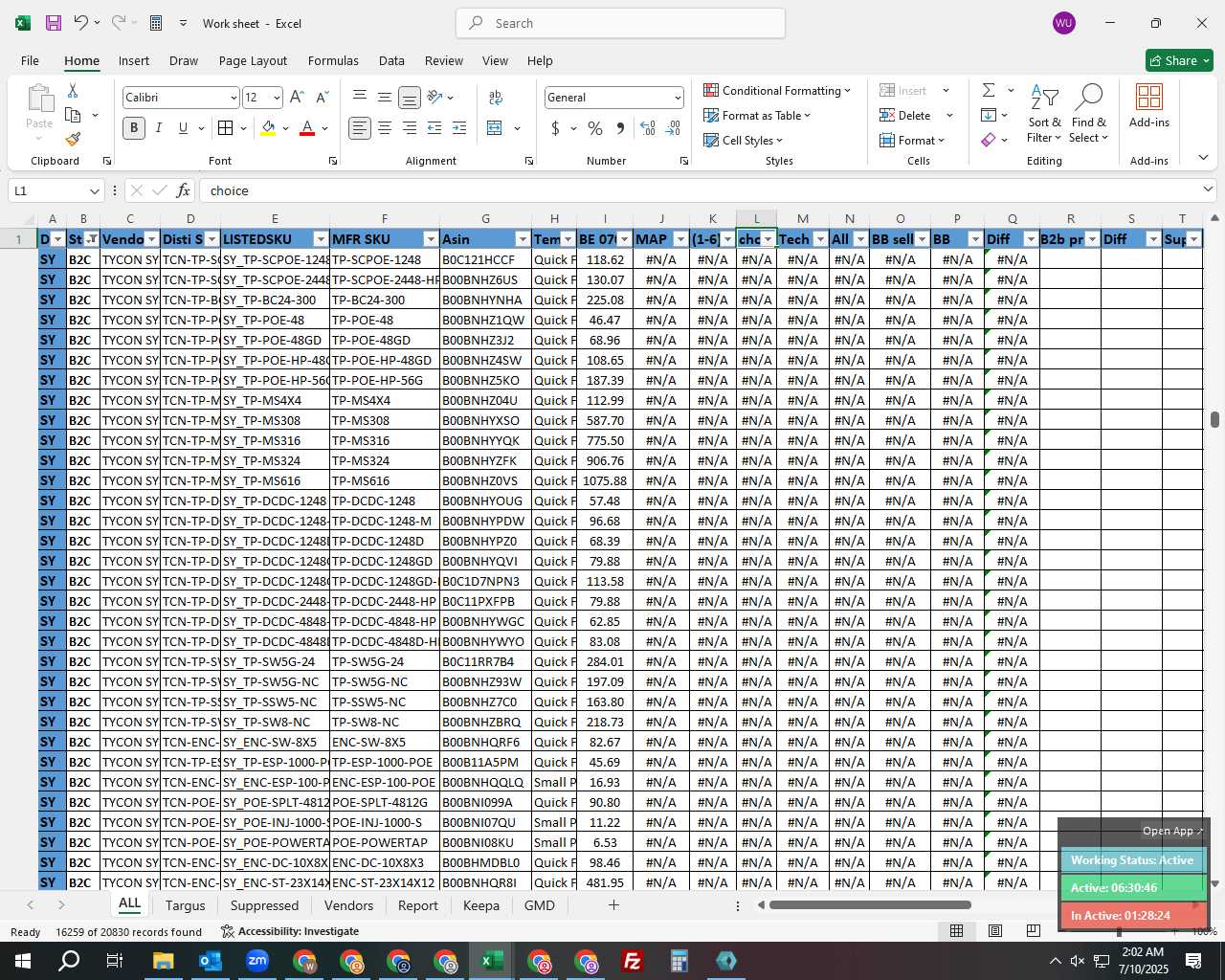Open the font size 12 dropdown
This screenshot has height=980, width=1225.
(277, 98)
